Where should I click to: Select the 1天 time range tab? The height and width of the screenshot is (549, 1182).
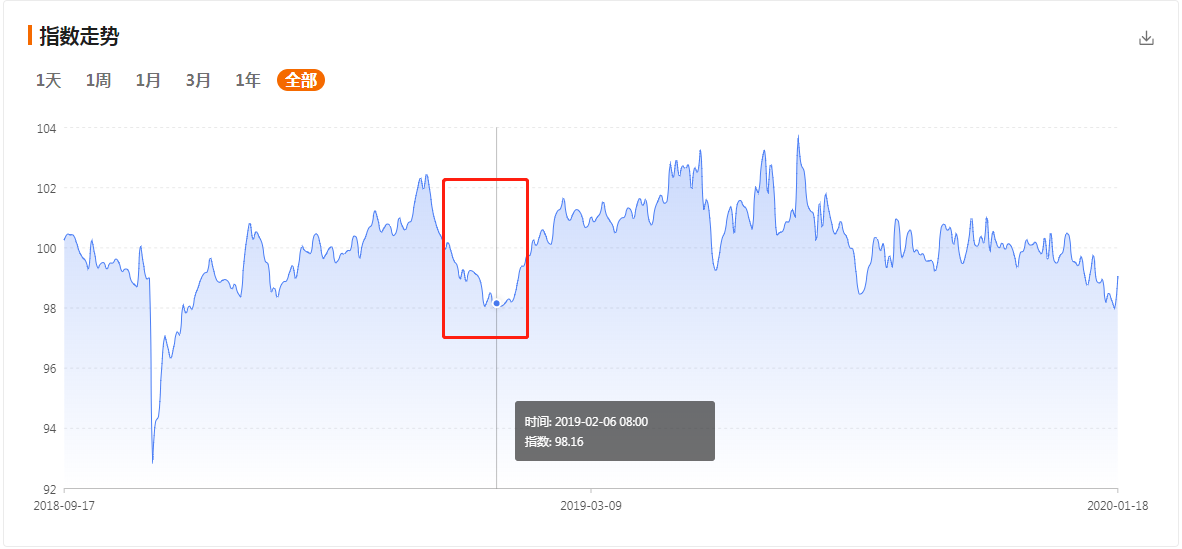coord(48,81)
